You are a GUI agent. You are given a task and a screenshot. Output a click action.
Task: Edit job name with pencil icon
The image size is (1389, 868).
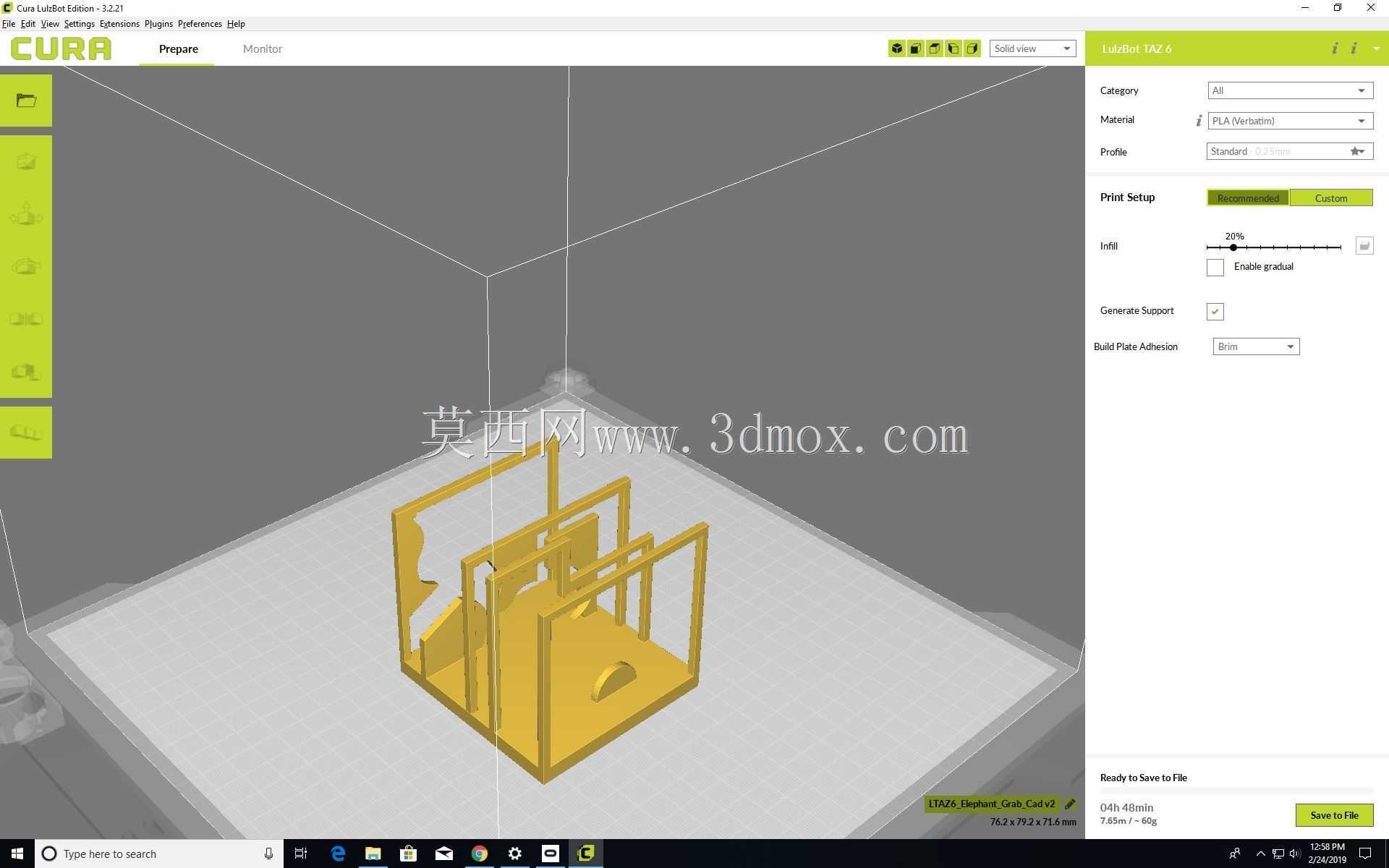pos(1070,804)
